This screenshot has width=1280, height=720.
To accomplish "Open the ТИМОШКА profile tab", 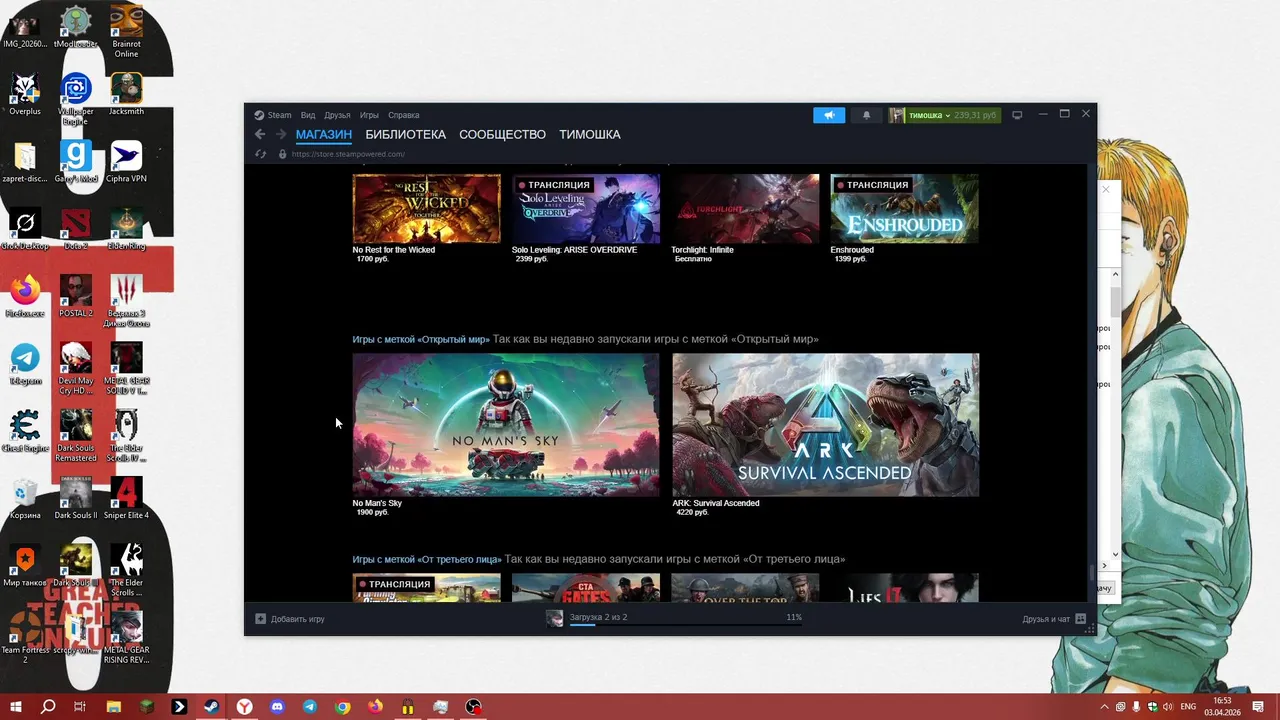I will click(x=590, y=134).
